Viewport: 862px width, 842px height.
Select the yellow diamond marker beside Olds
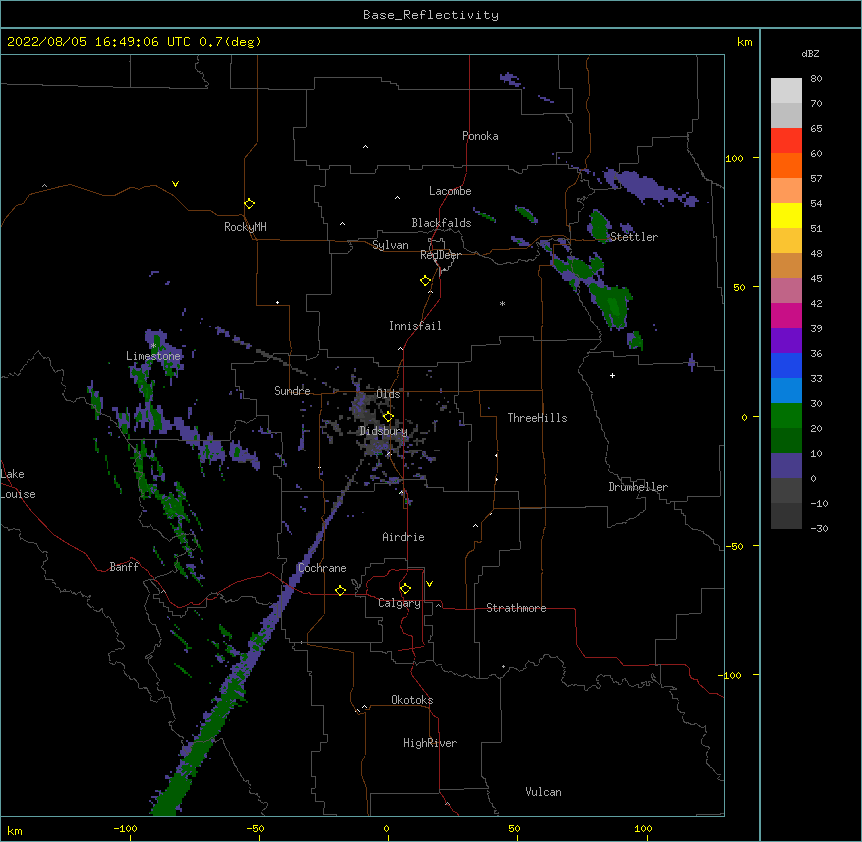[388, 416]
